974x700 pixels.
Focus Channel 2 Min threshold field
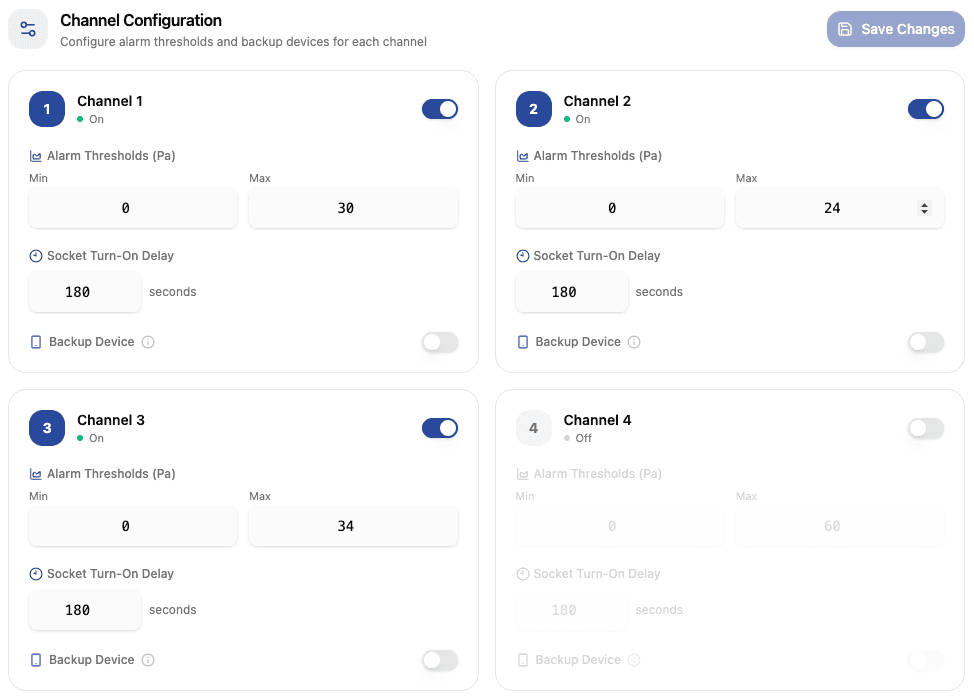coord(620,208)
